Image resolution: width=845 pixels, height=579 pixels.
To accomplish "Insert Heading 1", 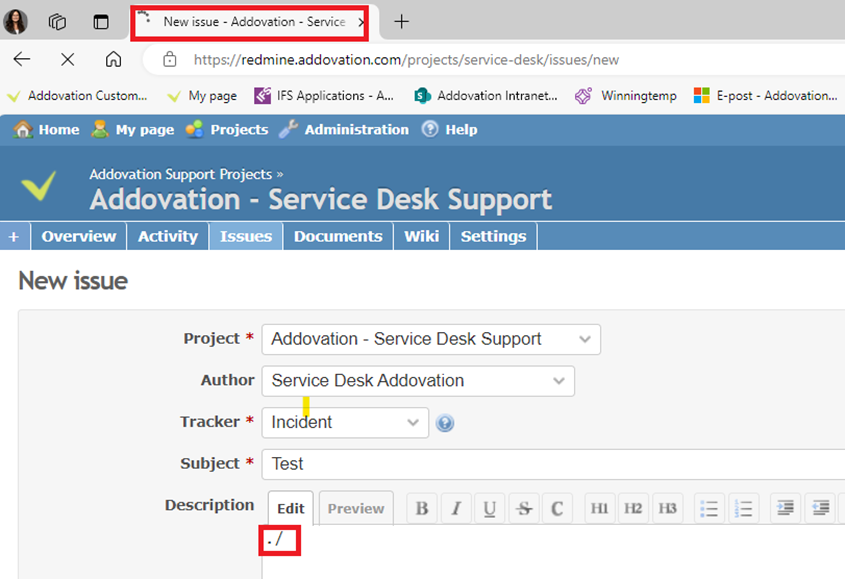I will click(599, 508).
